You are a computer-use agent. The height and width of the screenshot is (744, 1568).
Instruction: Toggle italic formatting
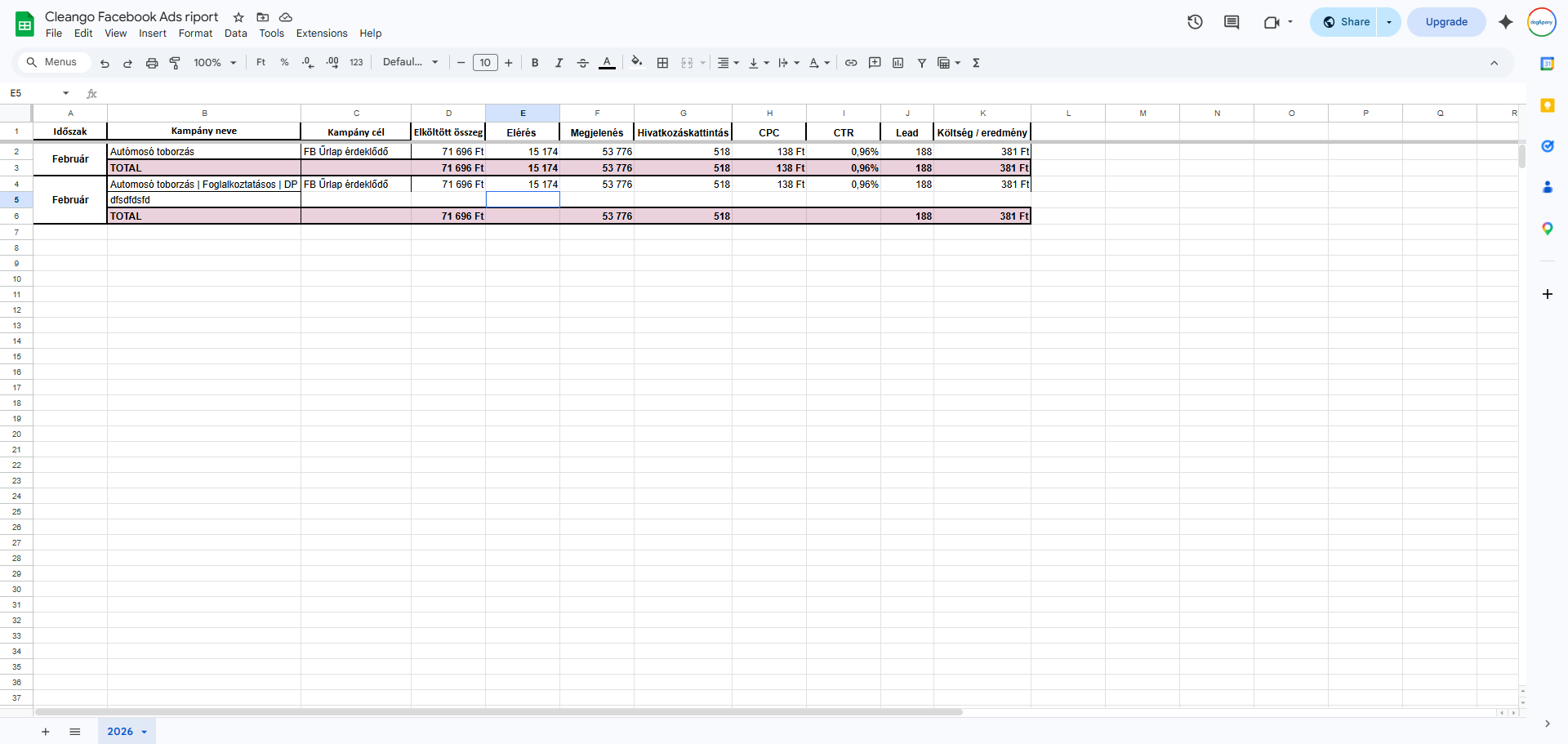pos(559,63)
